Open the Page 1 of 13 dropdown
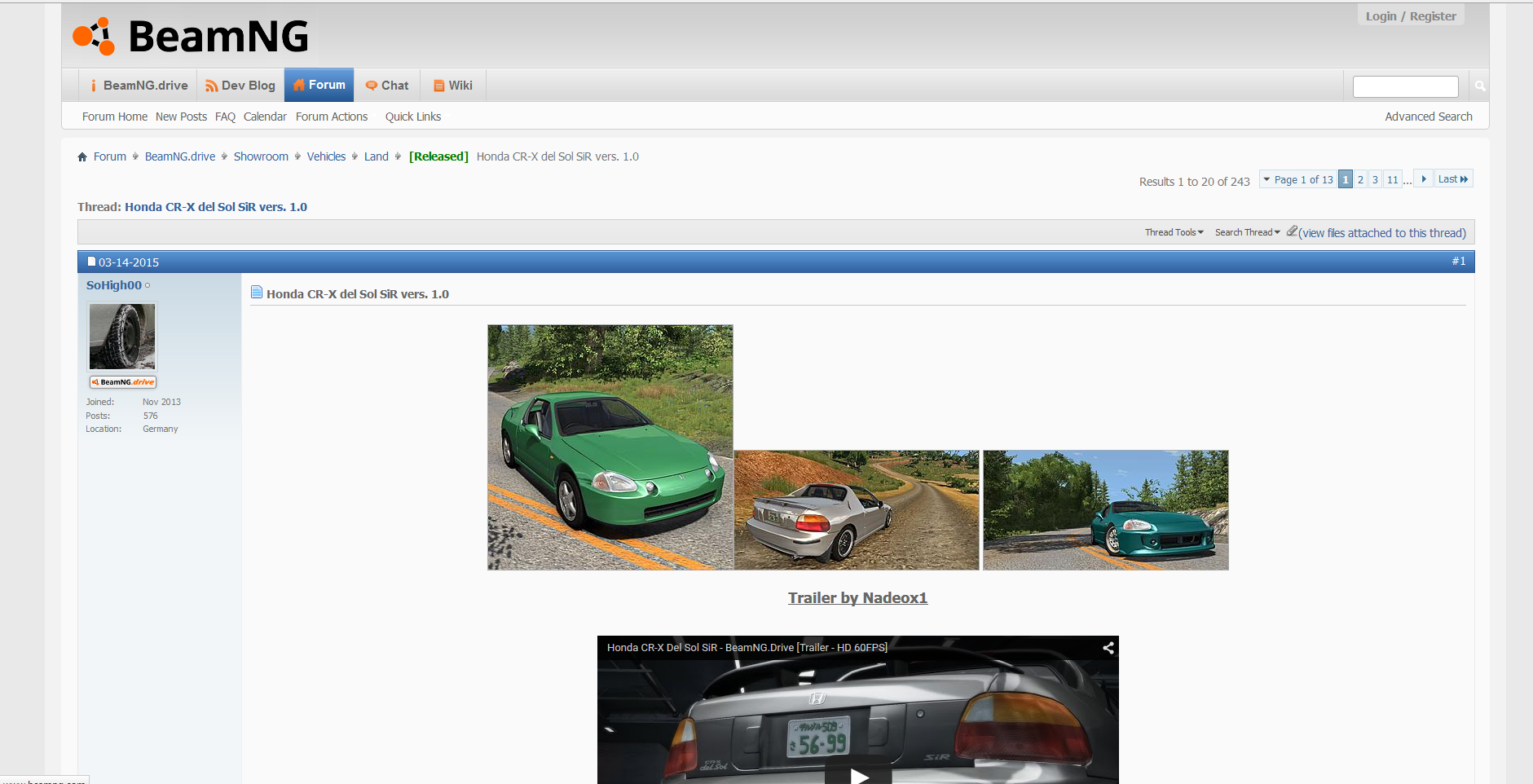 click(x=1298, y=179)
